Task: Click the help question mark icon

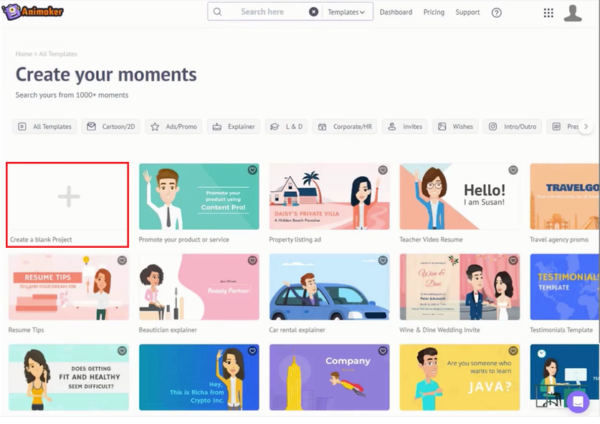Action: point(497,13)
